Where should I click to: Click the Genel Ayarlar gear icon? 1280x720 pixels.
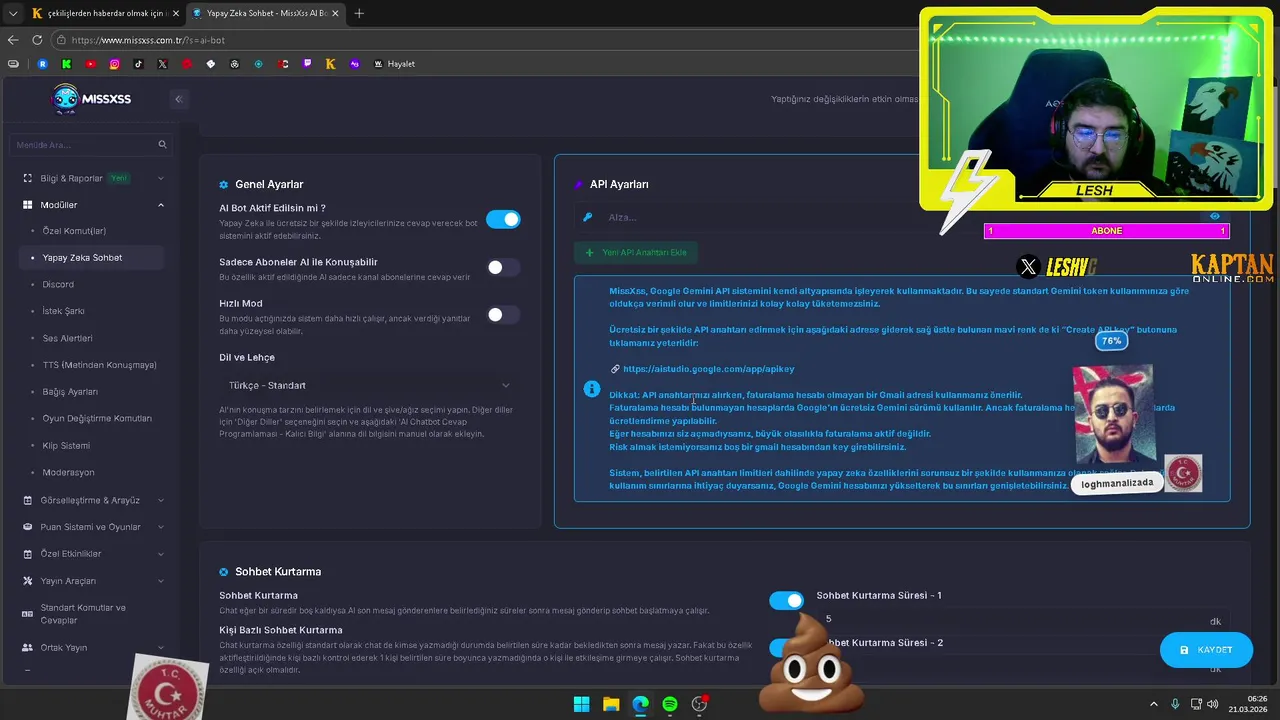tap(224, 185)
